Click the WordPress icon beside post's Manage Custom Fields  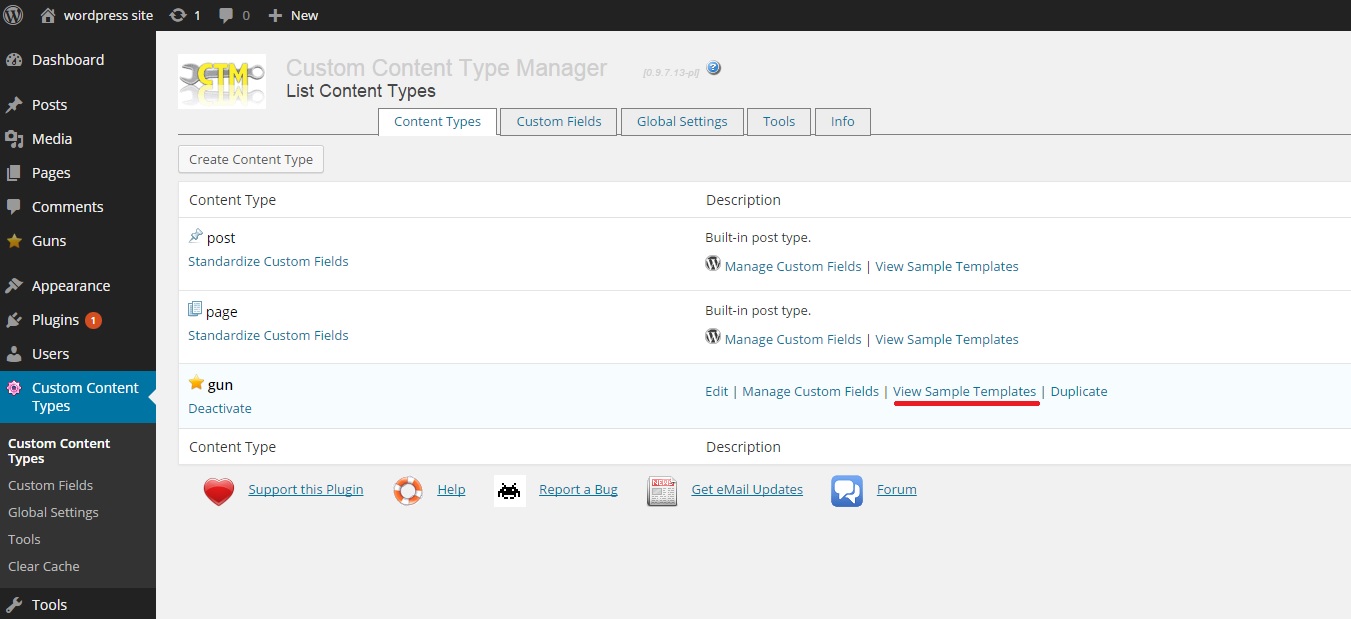713,265
